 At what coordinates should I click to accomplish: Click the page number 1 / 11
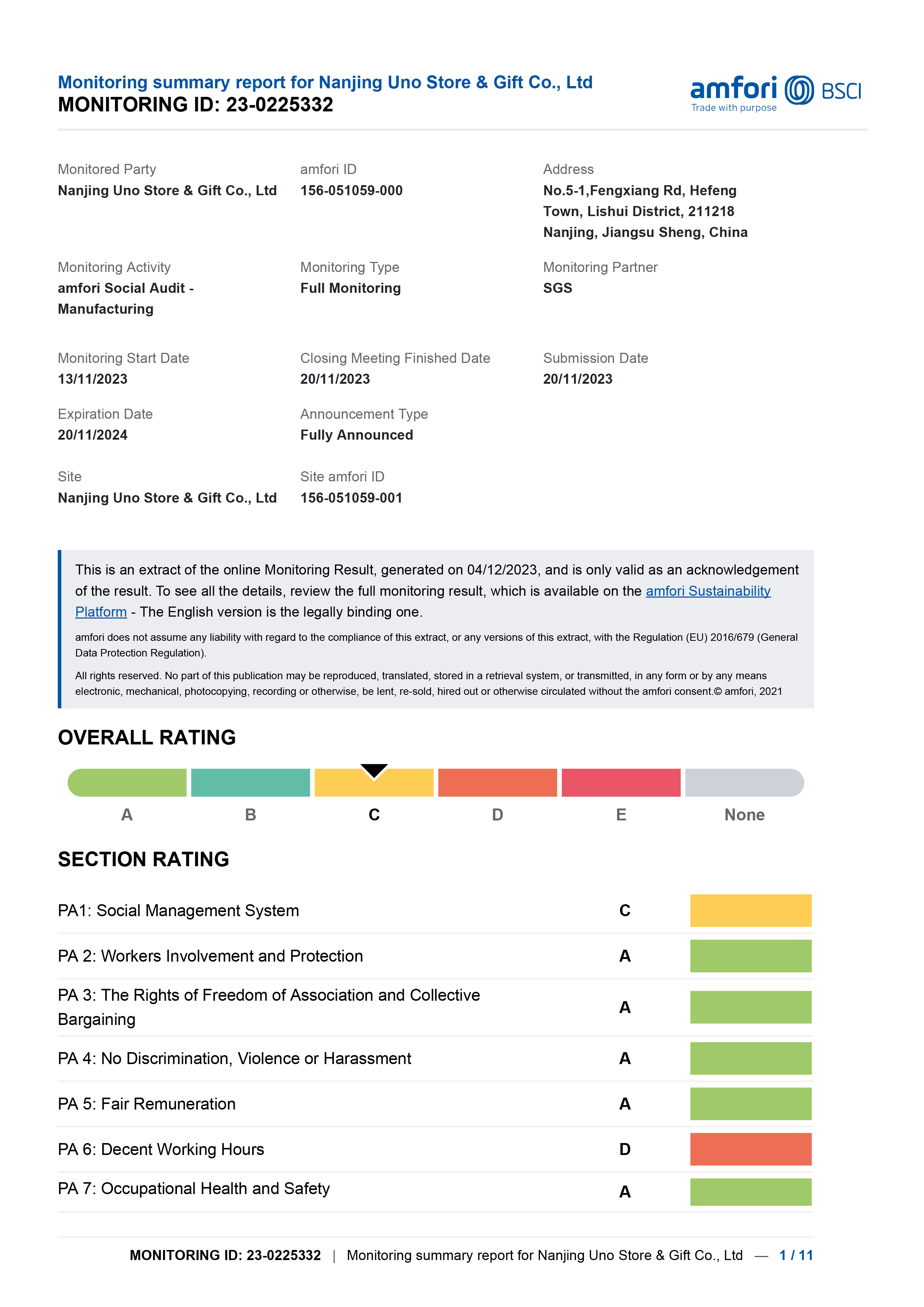tap(795, 1255)
